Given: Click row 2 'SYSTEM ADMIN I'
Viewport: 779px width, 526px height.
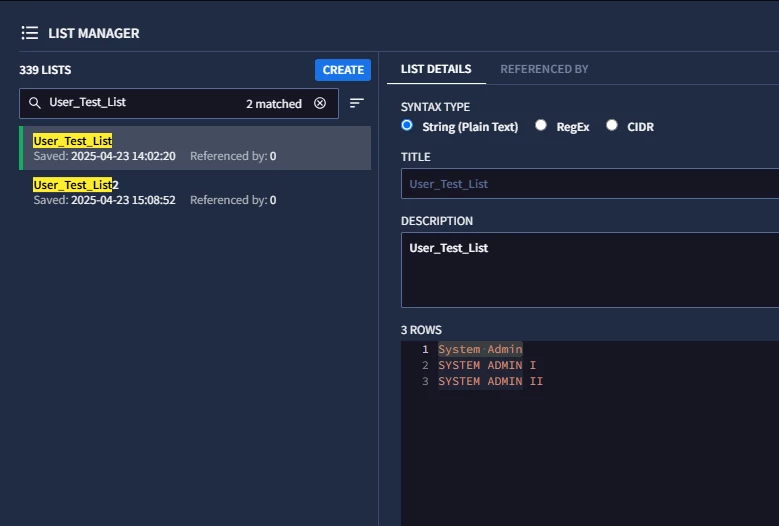Looking at the screenshot, I should 487,365.
